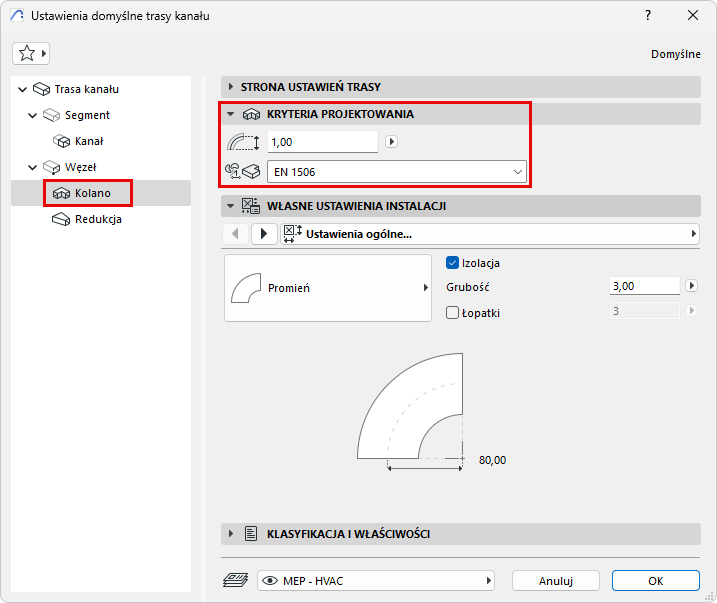Collapse the Kryteria projektowania panel
717x603 pixels.
point(231,114)
